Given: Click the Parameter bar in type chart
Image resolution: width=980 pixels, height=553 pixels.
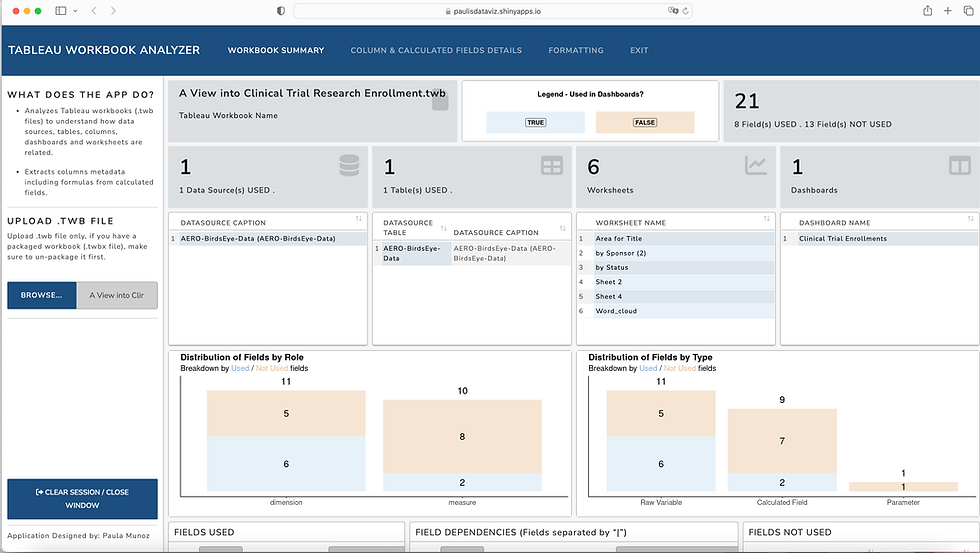Looking at the screenshot, I should point(903,487).
